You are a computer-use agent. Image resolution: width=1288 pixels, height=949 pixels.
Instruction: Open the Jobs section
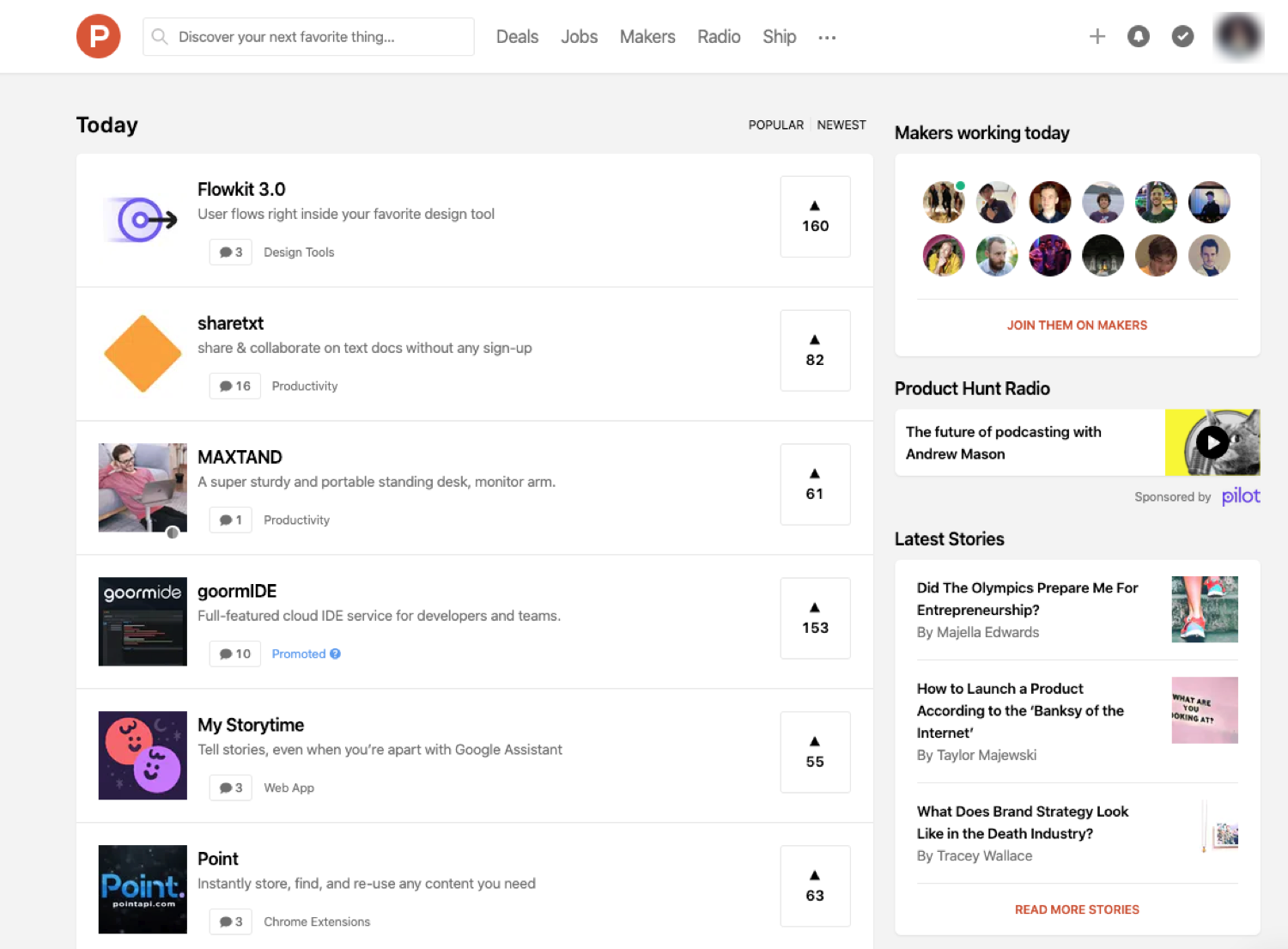tap(579, 36)
